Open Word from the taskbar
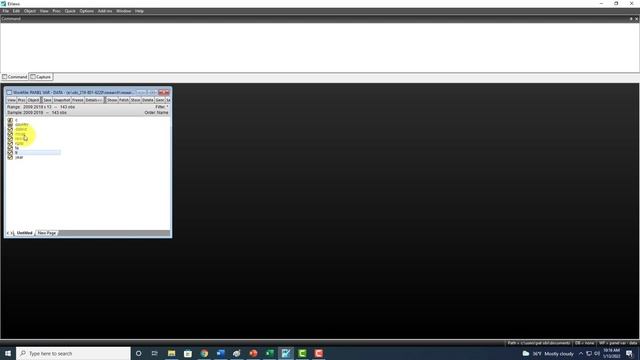This screenshot has height=360, width=640. click(220, 353)
